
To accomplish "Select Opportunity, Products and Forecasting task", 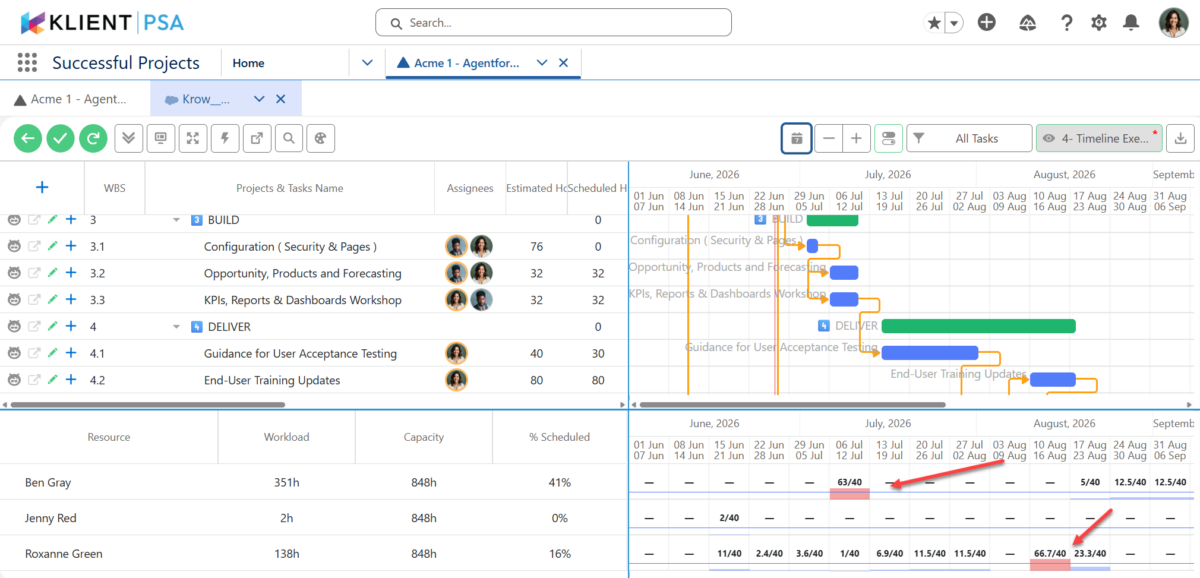I will 302,273.
